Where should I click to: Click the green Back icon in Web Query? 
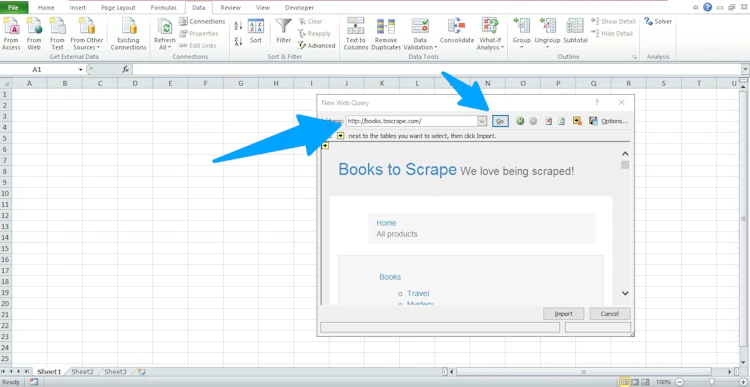pyautogui.click(x=520, y=122)
